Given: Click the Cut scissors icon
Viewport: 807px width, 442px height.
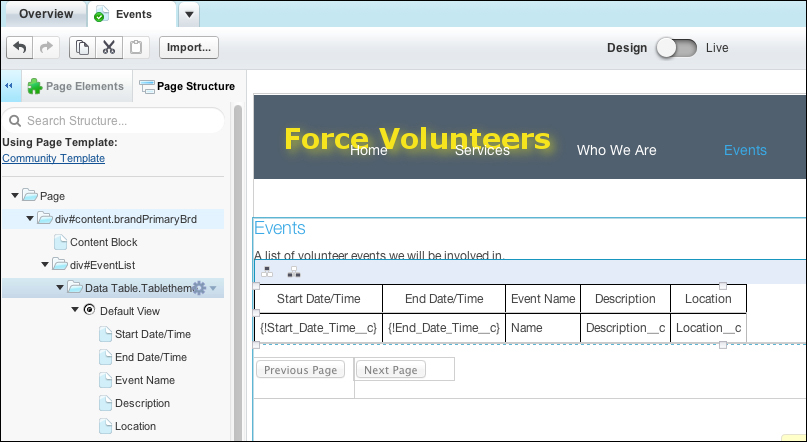Looking at the screenshot, I should (109, 47).
